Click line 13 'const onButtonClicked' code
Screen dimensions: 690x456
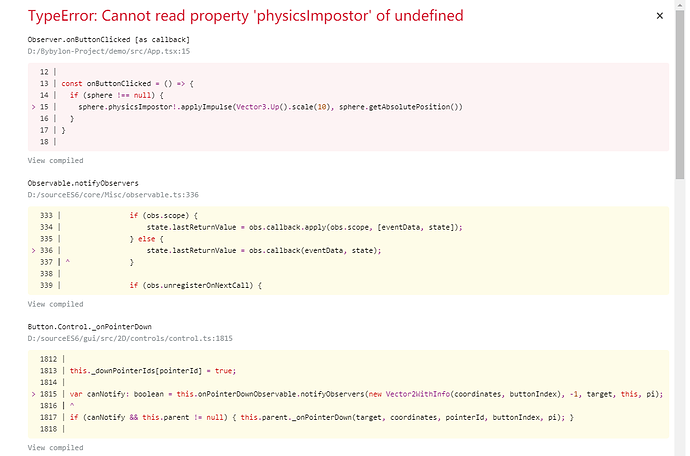pyautogui.click(x=127, y=84)
